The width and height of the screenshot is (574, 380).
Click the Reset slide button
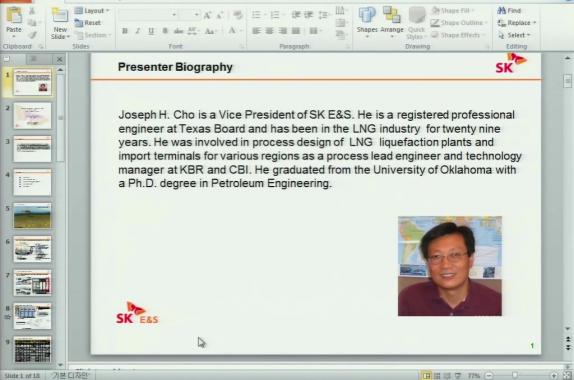pos(88,23)
